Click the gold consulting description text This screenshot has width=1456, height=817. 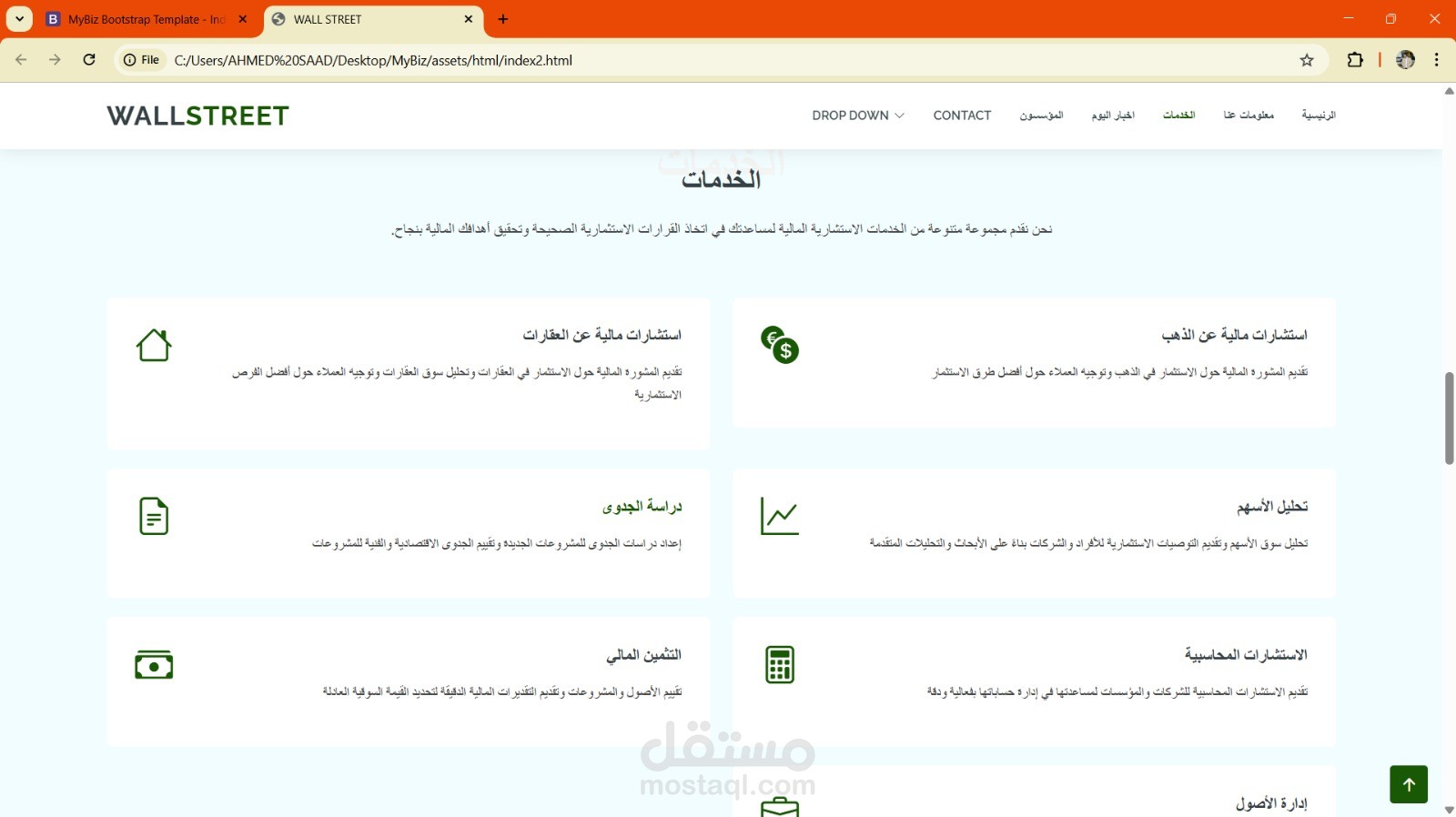click(1120, 372)
